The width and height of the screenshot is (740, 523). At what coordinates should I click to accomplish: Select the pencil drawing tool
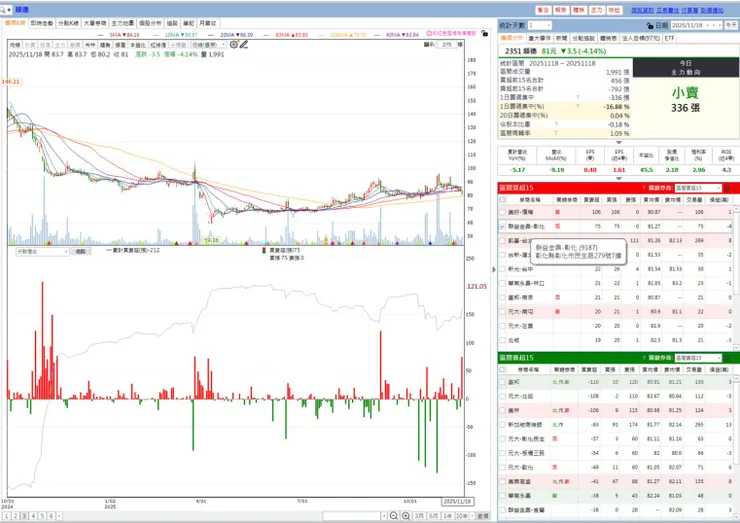click(x=244, y=44)
